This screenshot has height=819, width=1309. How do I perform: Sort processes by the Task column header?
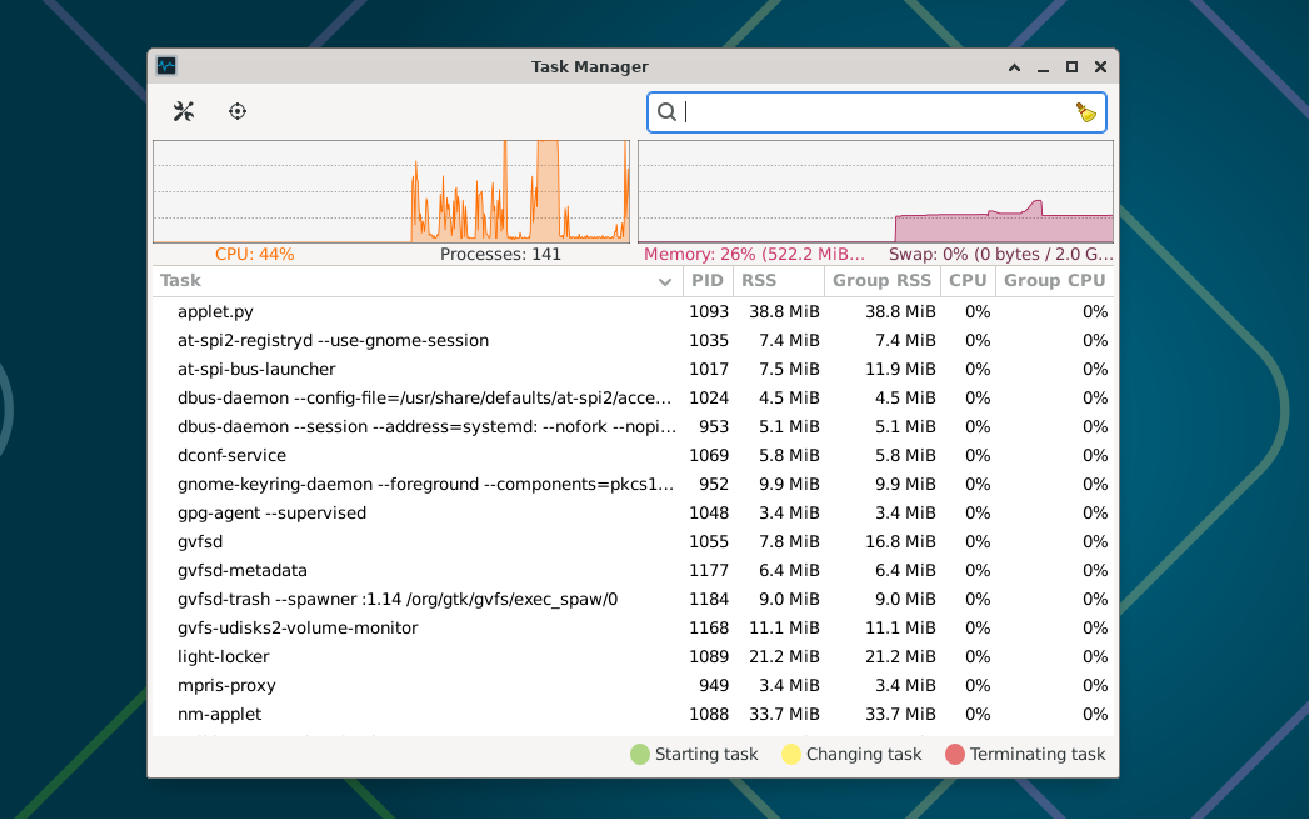[x=417, y=281]
